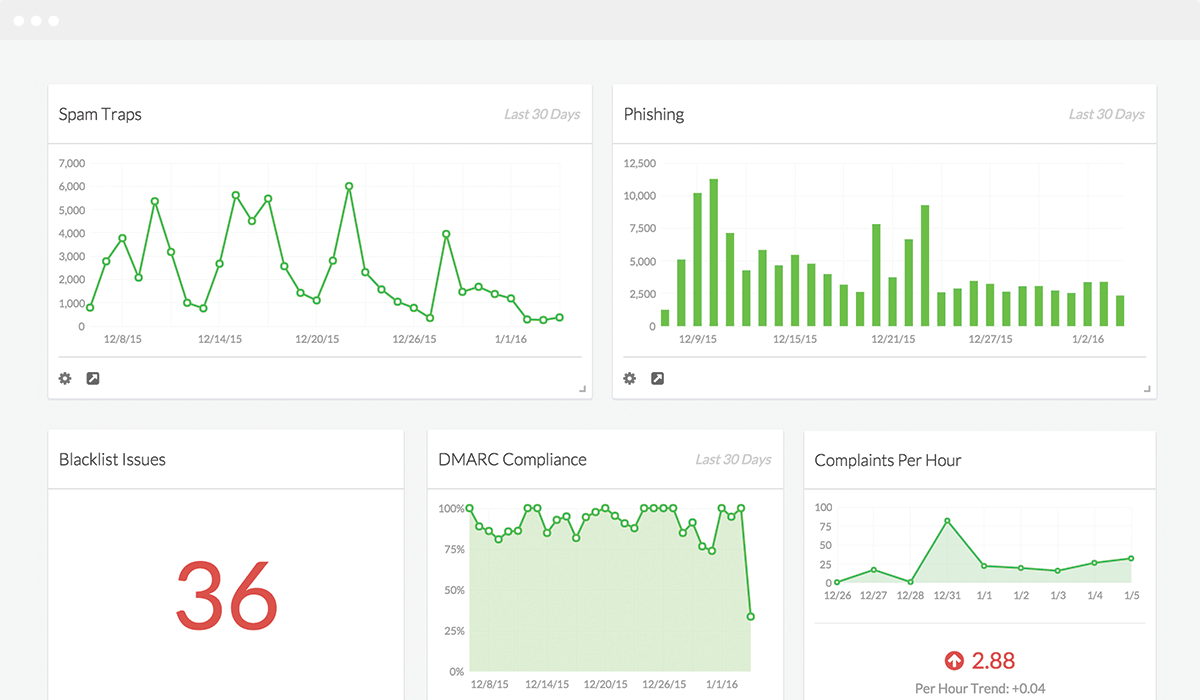Click the Phishing panel title
The image size is (1200, 700).
point(654,114)
